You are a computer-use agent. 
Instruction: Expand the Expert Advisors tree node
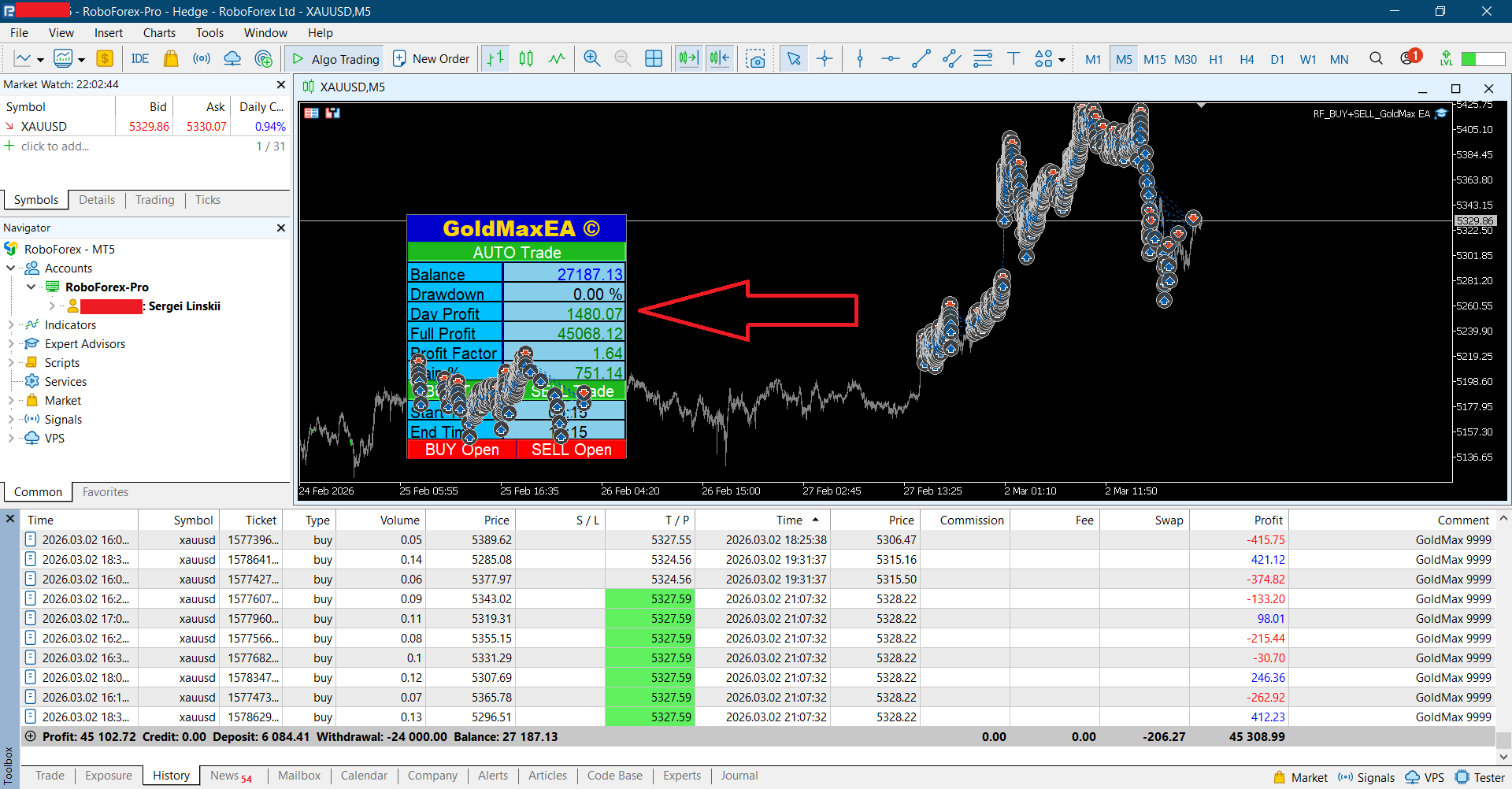pos(11,343)
